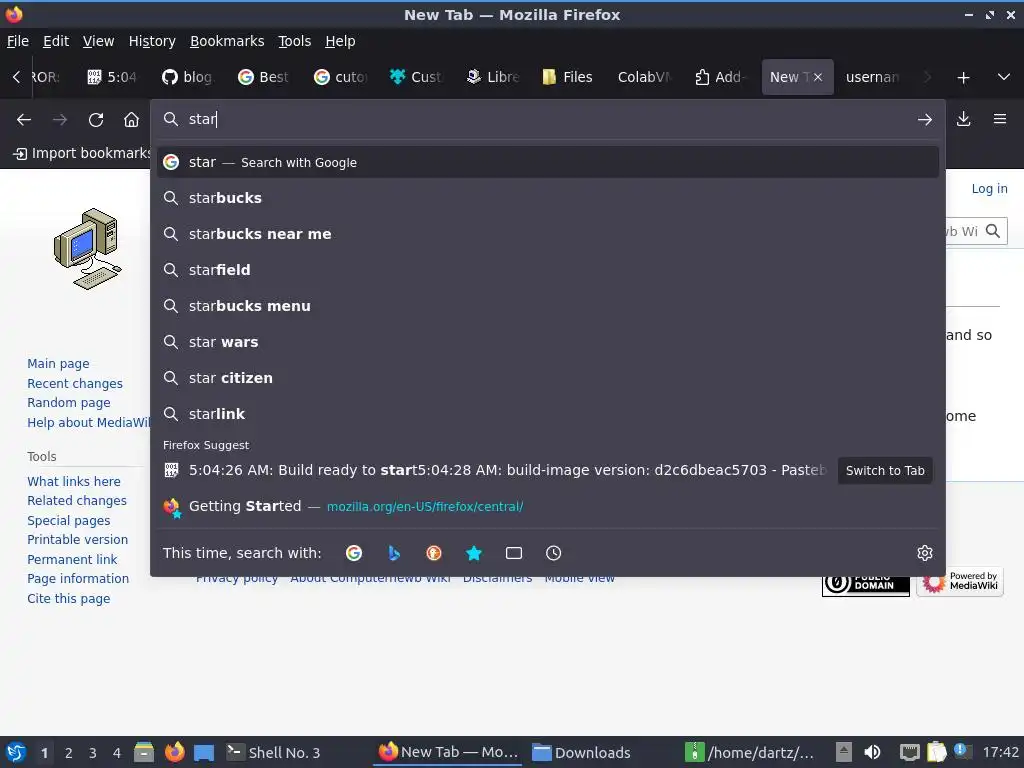Switch to the Add- extensions tab

[721, 77]
